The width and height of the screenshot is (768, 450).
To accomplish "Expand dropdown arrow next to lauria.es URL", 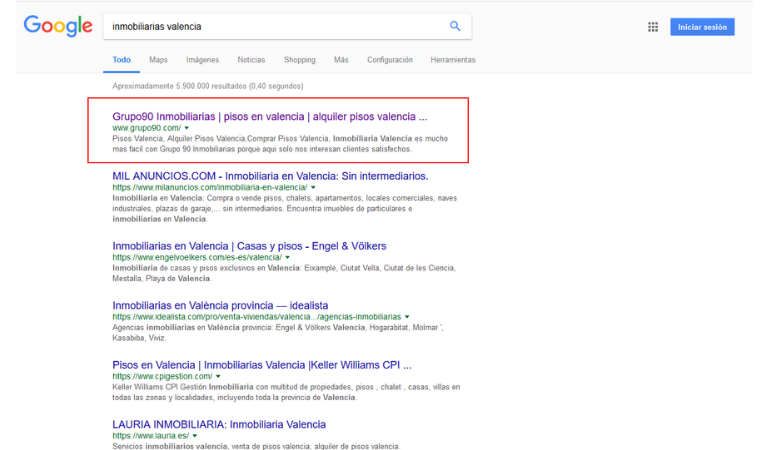I will 195,436.
